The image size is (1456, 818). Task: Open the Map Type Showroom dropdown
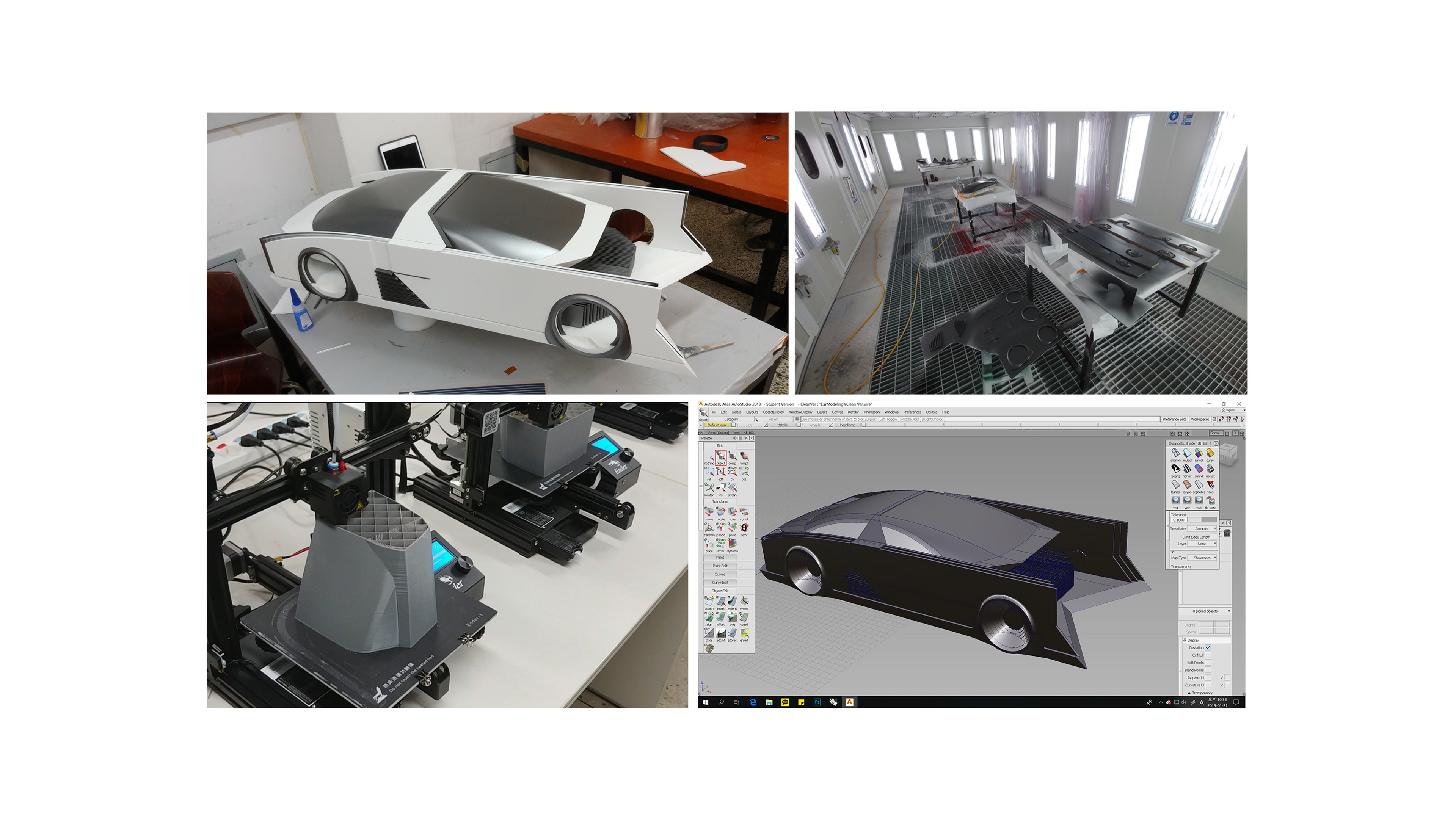[1203, 558]
